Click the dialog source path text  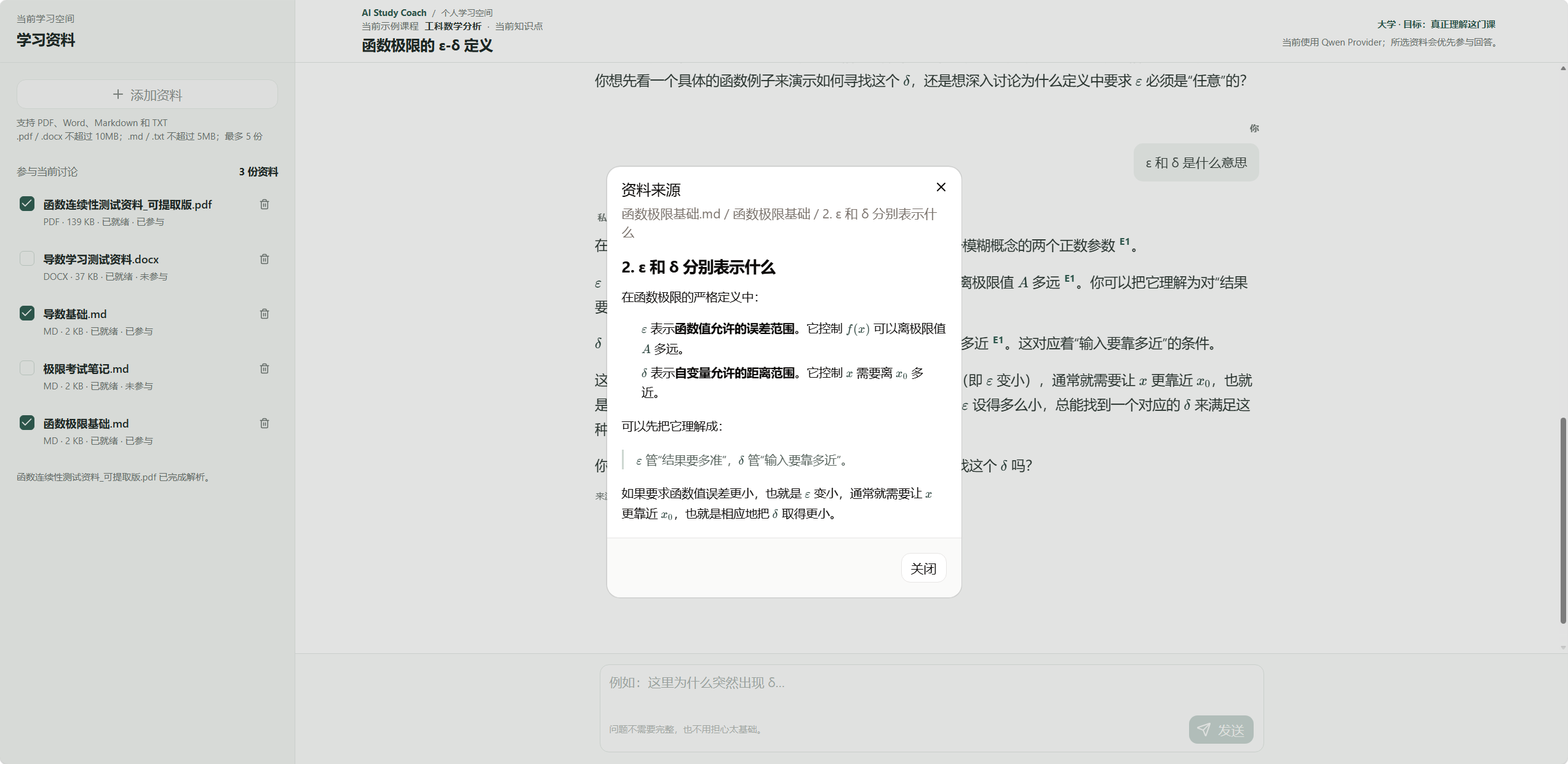[x=779, y=223]
